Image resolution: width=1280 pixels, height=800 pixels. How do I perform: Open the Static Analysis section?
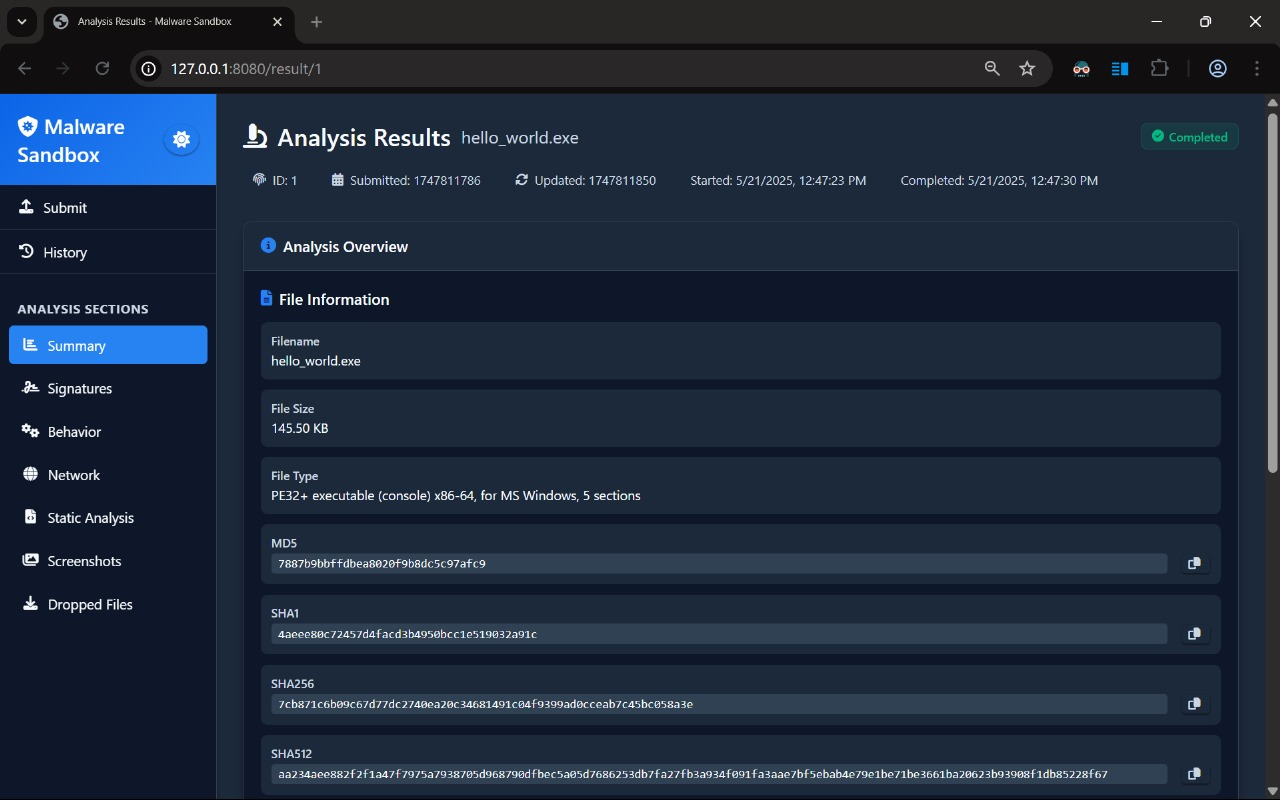[108, 517]
